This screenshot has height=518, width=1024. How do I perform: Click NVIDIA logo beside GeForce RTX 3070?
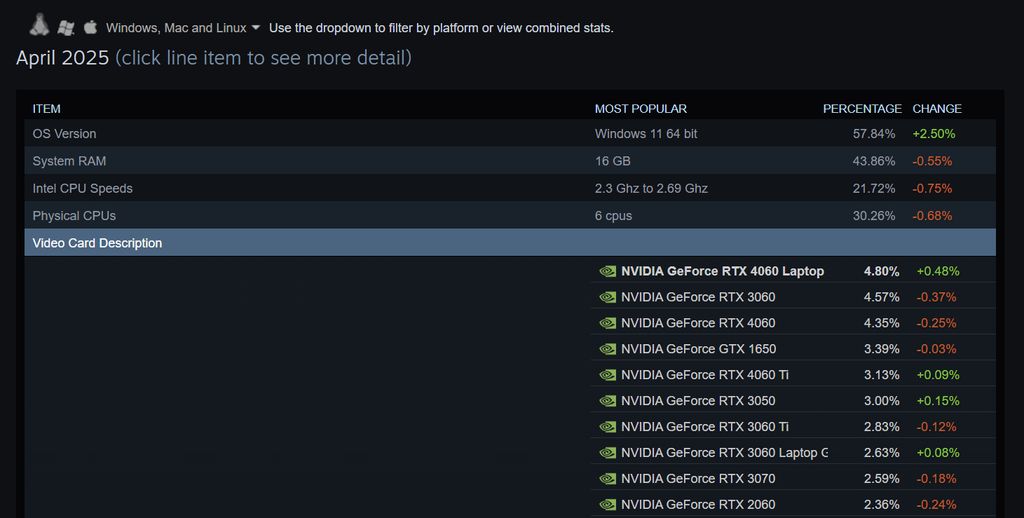click(607, 479)
